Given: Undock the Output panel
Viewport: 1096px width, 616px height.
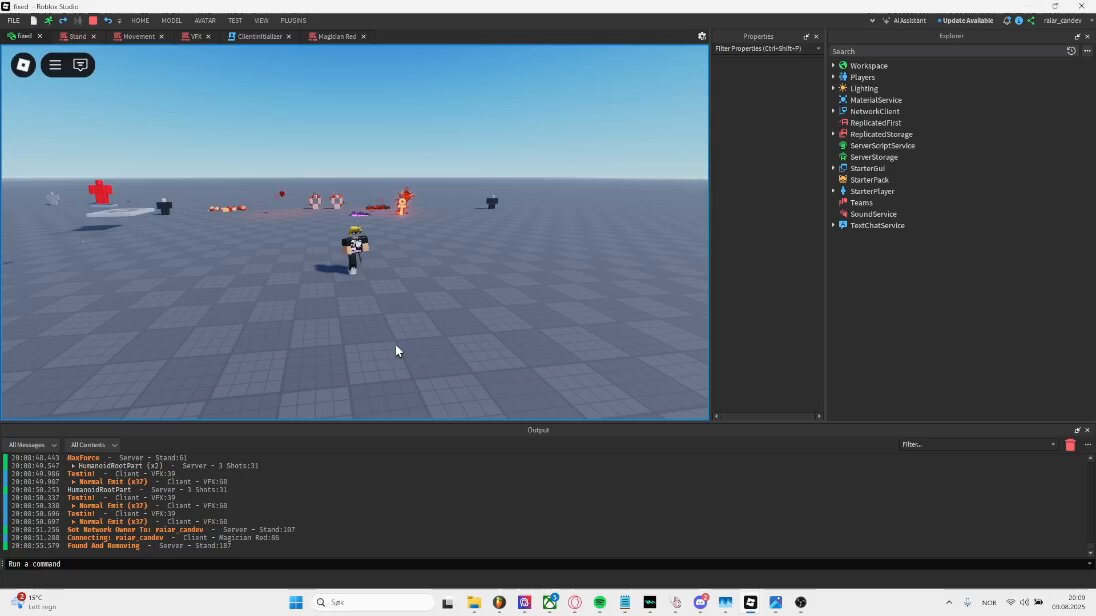Looking at the screenshot, I should tap(1077, 430).
